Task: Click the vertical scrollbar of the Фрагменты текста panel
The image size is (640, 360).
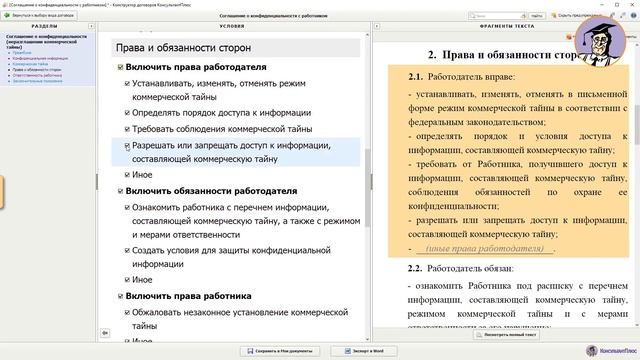Action: pos(637,124)
